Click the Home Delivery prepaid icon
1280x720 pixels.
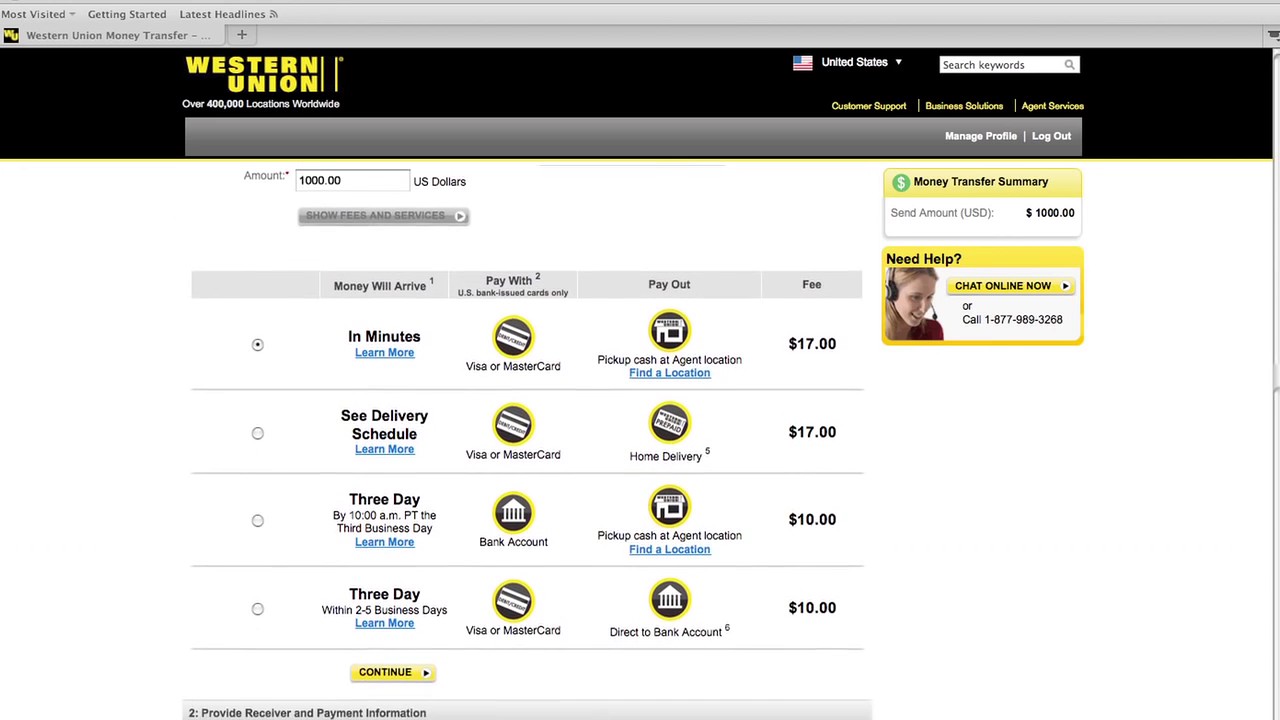(x=669, y=423)
